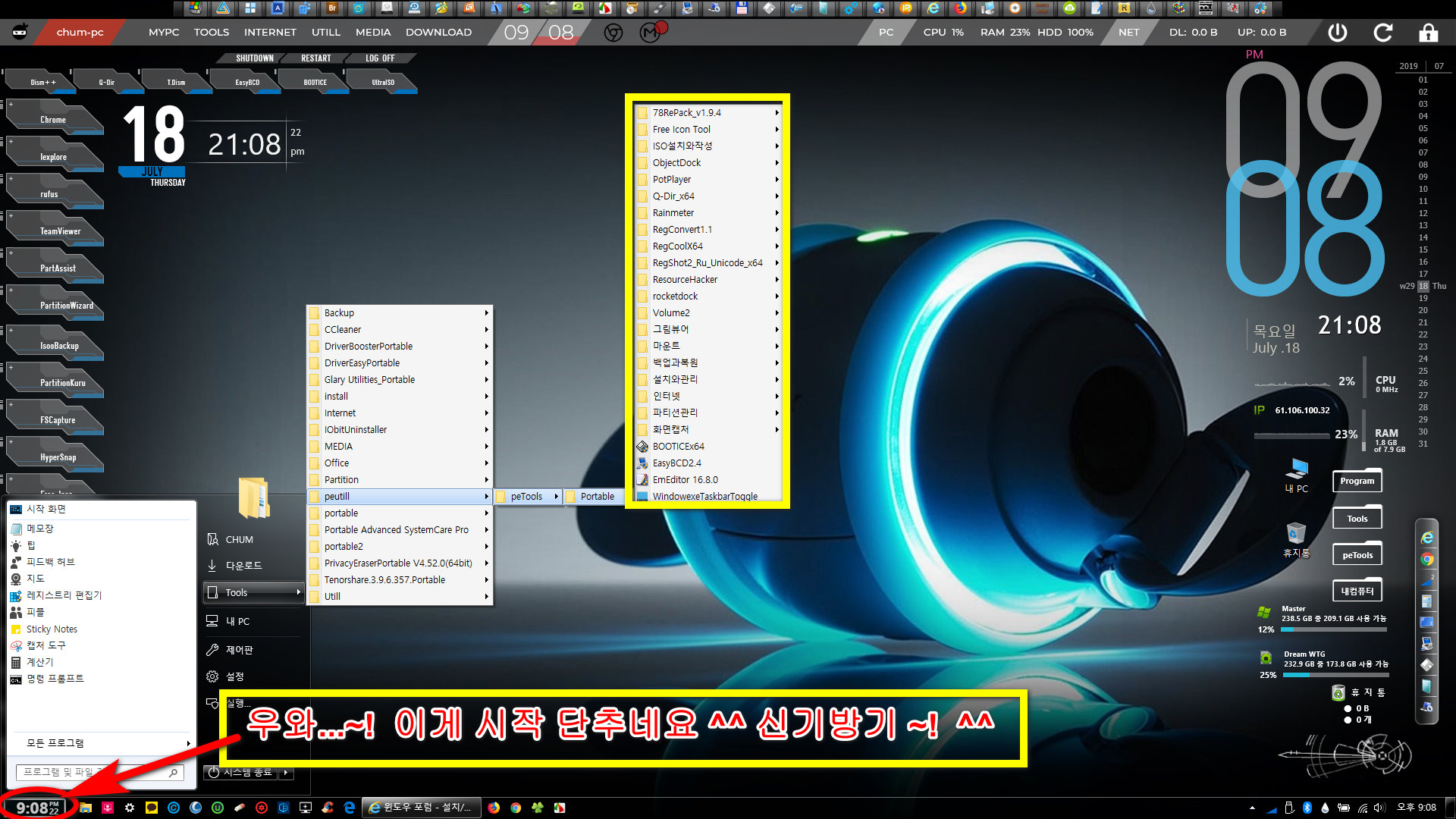
Task: Open the TOOLS menu in the top bar
Action: click(212, 33)
